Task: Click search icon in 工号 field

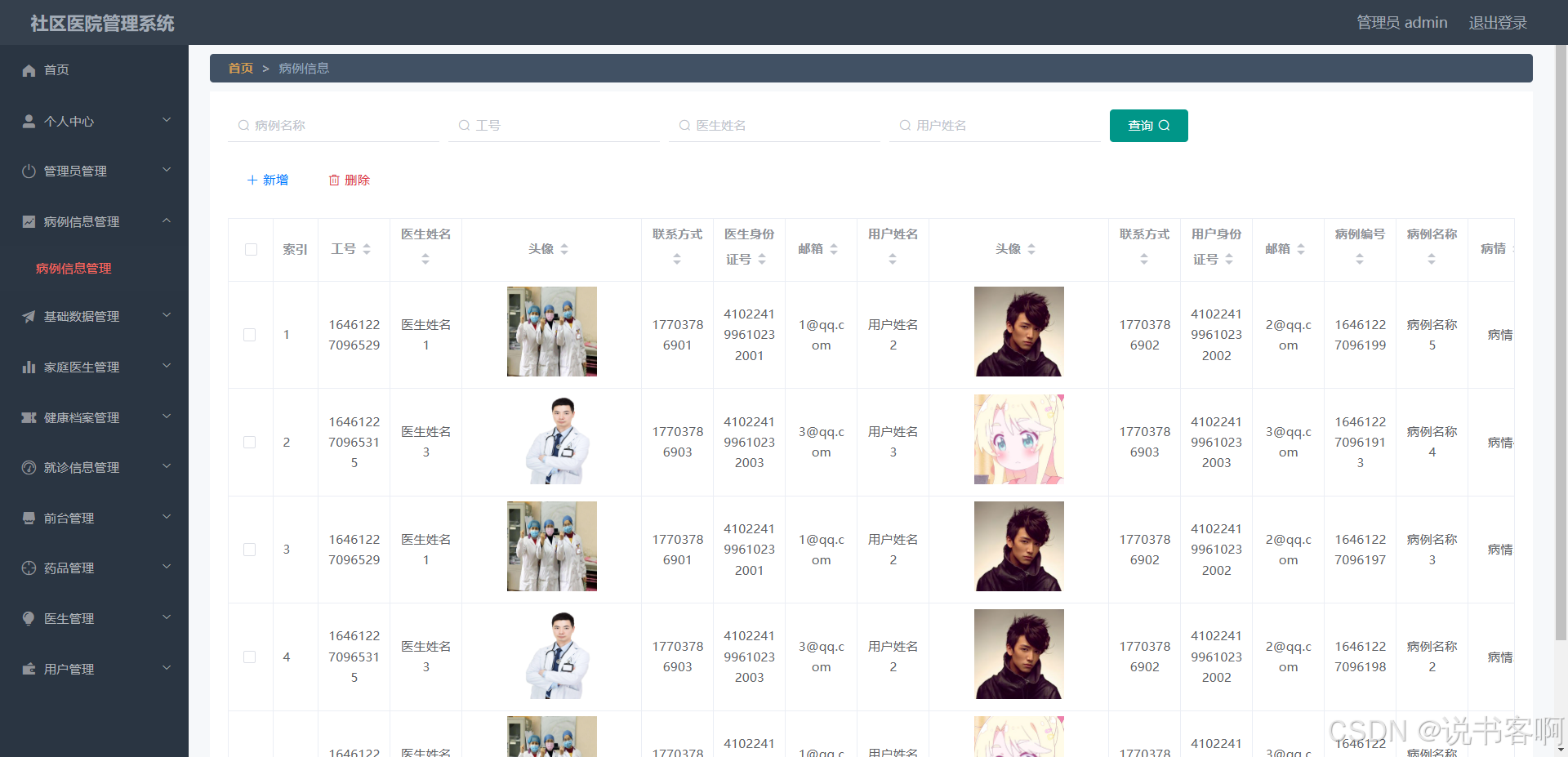Action: click(x=464, y=125)
